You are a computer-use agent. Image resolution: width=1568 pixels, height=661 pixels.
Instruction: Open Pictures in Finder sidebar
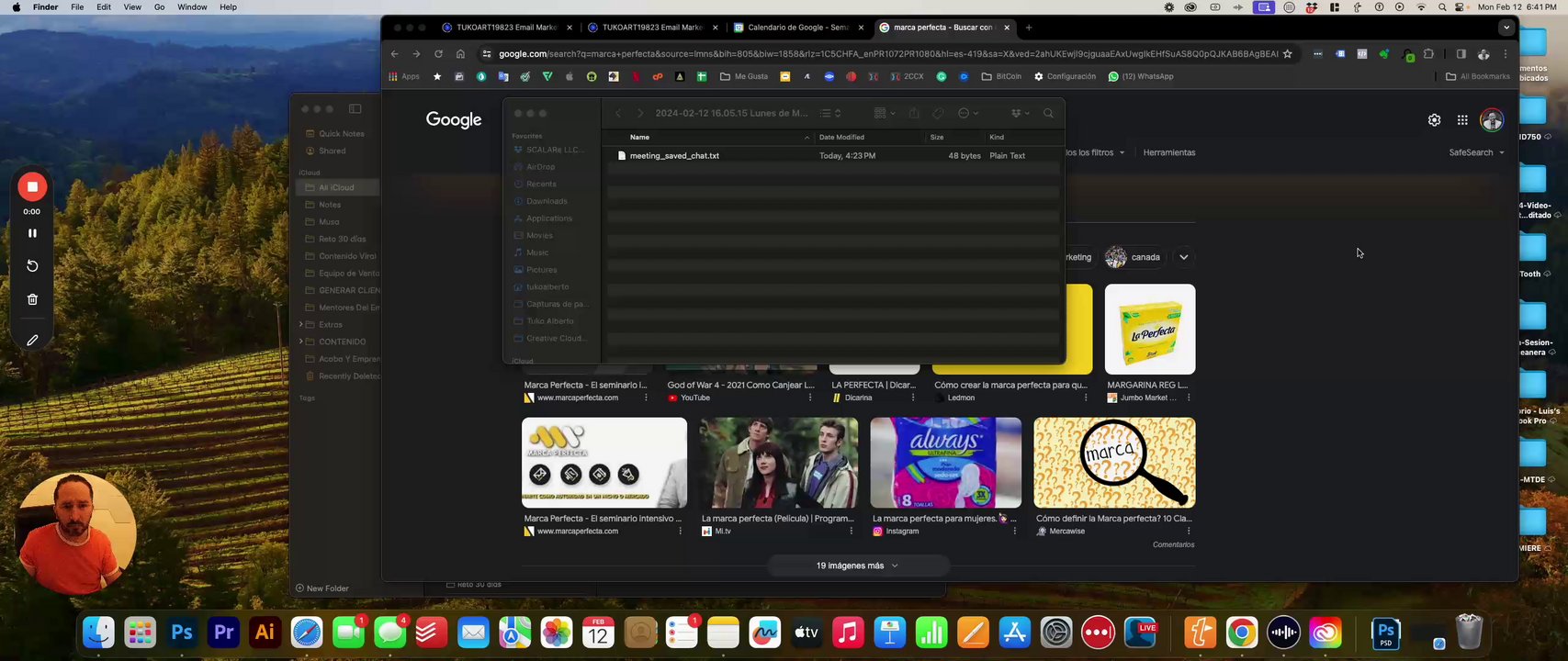542,270
